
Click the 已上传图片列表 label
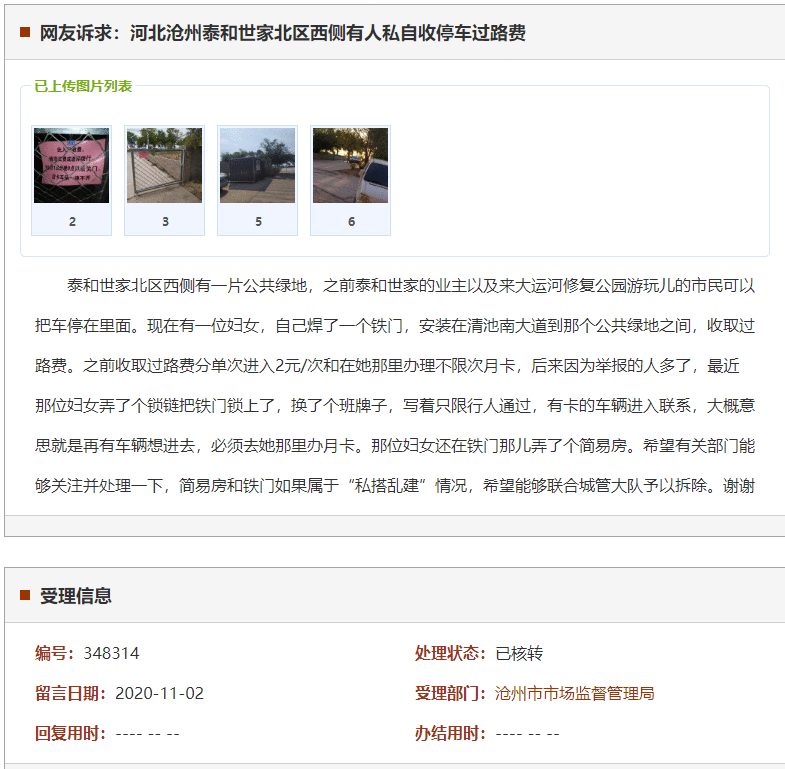pyautogui.click(x=83, y=86)
